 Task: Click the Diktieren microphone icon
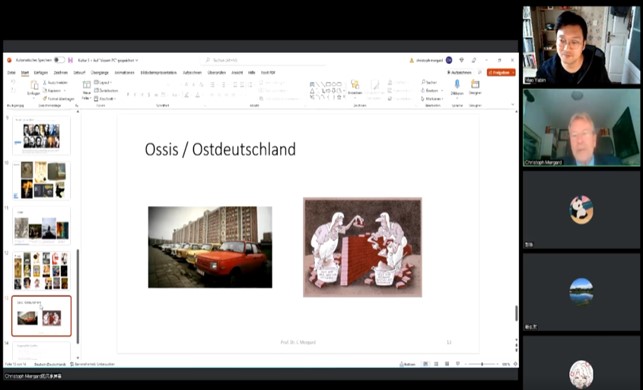pyautogui.click(x=457, y=84)
